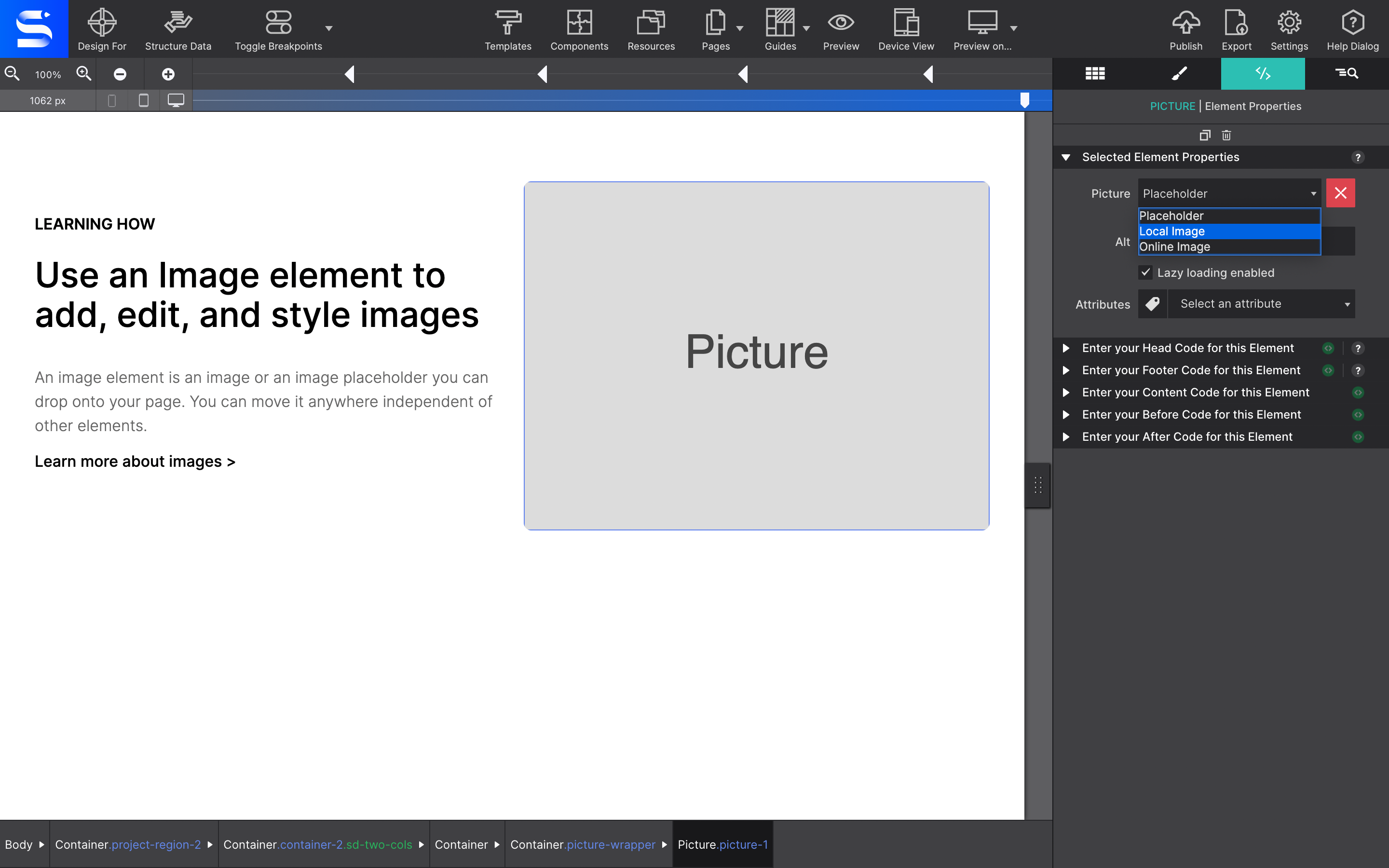Switch to the Style brush panel
1389x868 pixels.
point(1179,73)
